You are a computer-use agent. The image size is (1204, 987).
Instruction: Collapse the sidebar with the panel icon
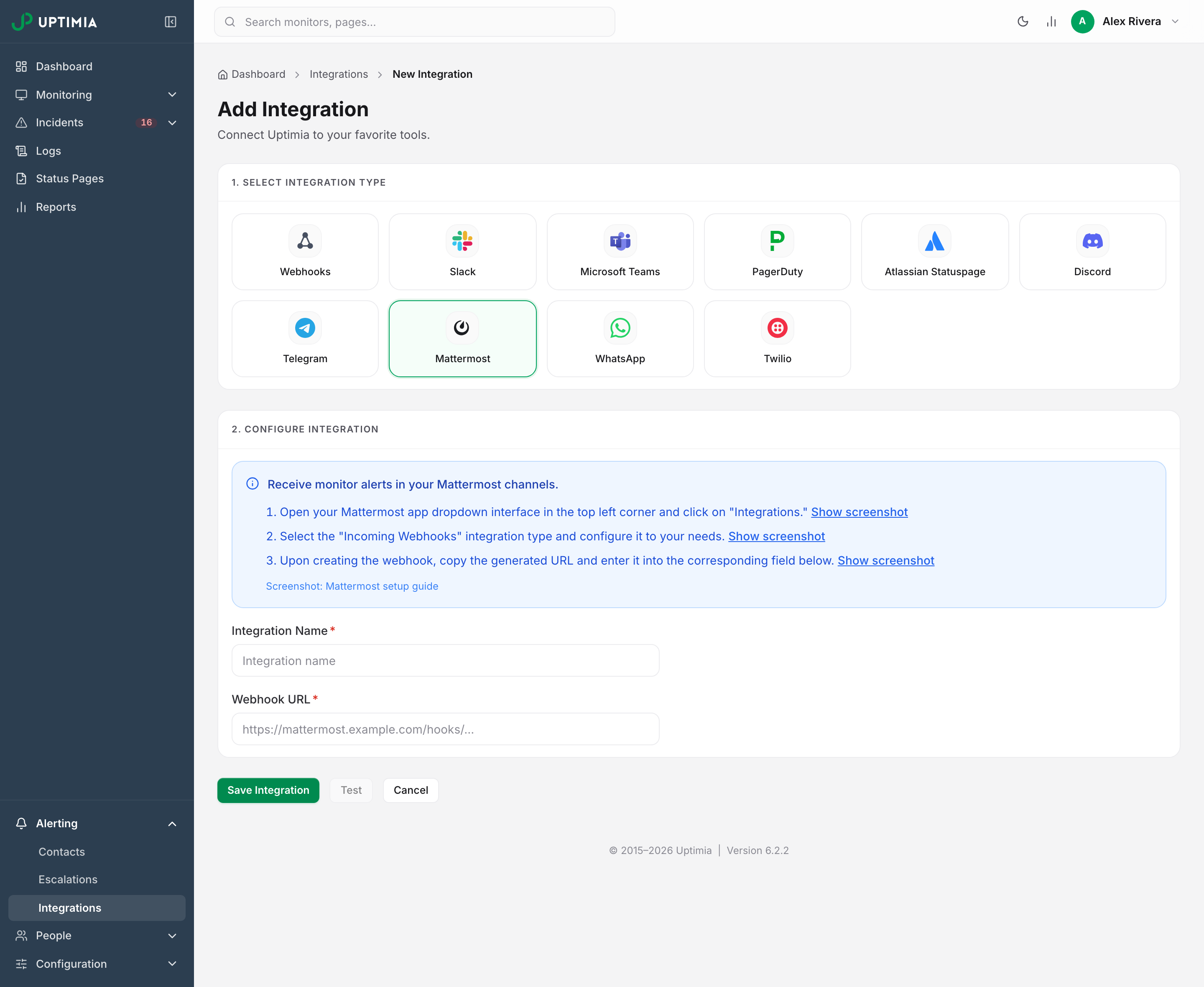coord(171,22)
